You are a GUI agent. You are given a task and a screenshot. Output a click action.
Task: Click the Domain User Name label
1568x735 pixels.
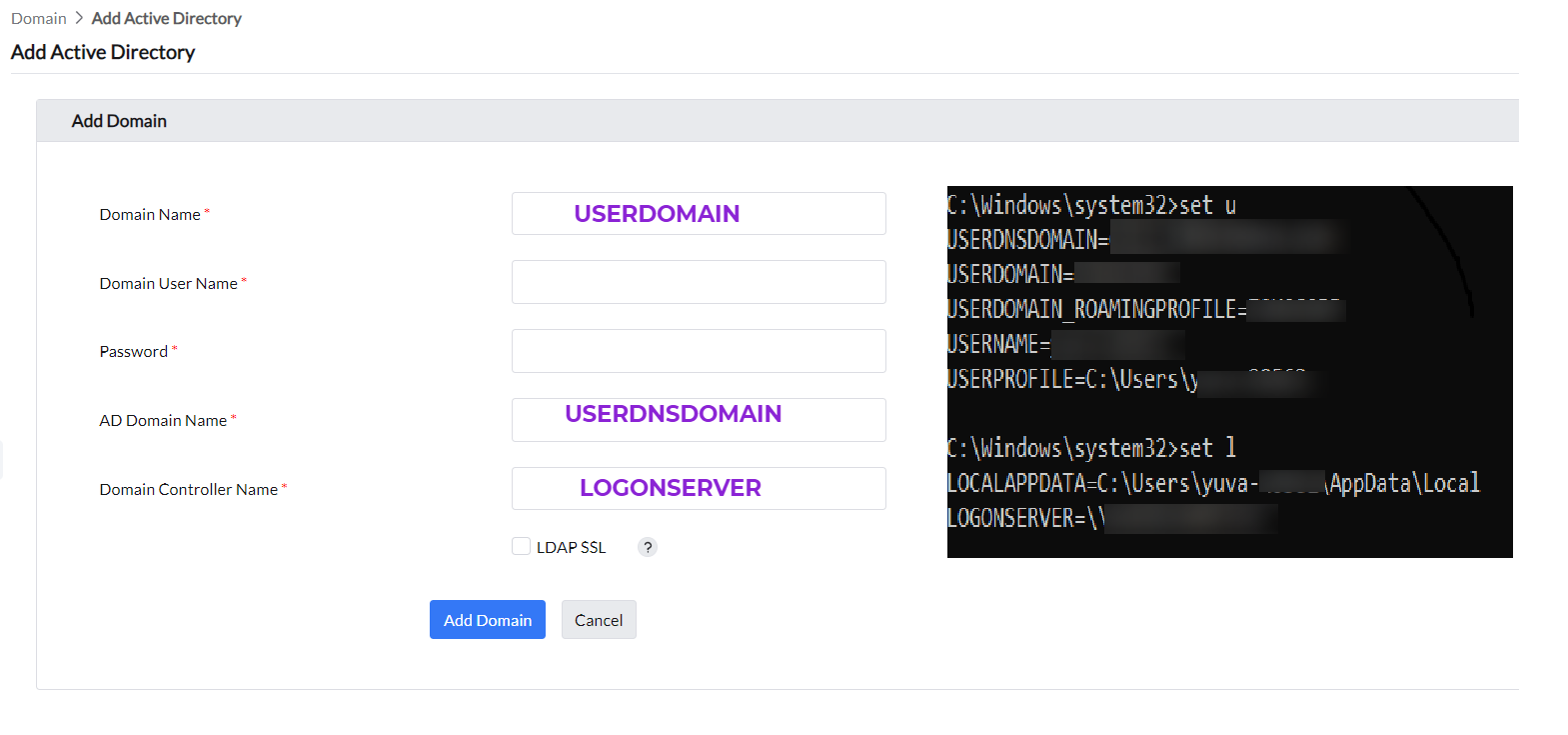pos(168,283)
